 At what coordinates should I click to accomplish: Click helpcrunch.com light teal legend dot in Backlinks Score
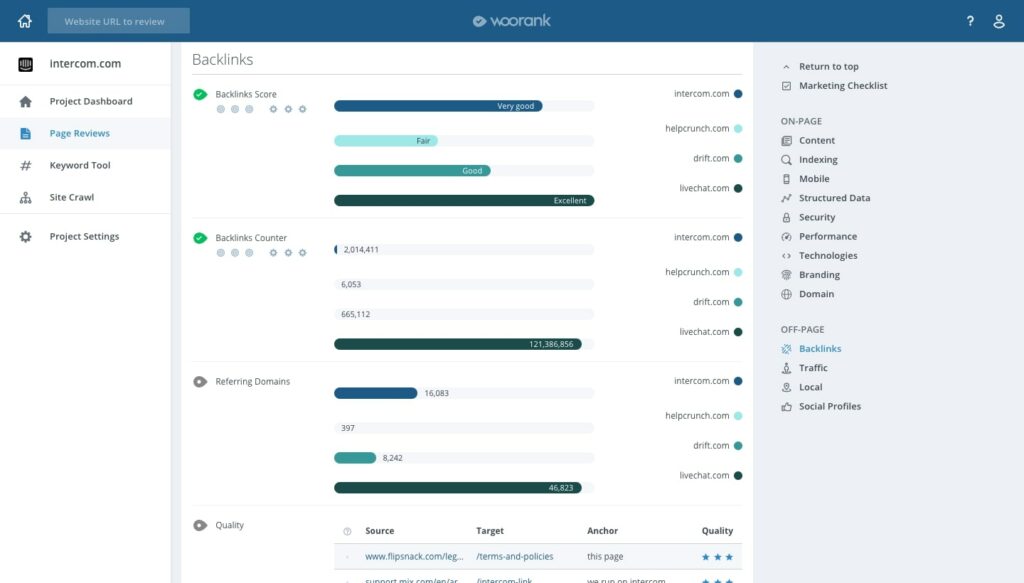pos(738,129)
